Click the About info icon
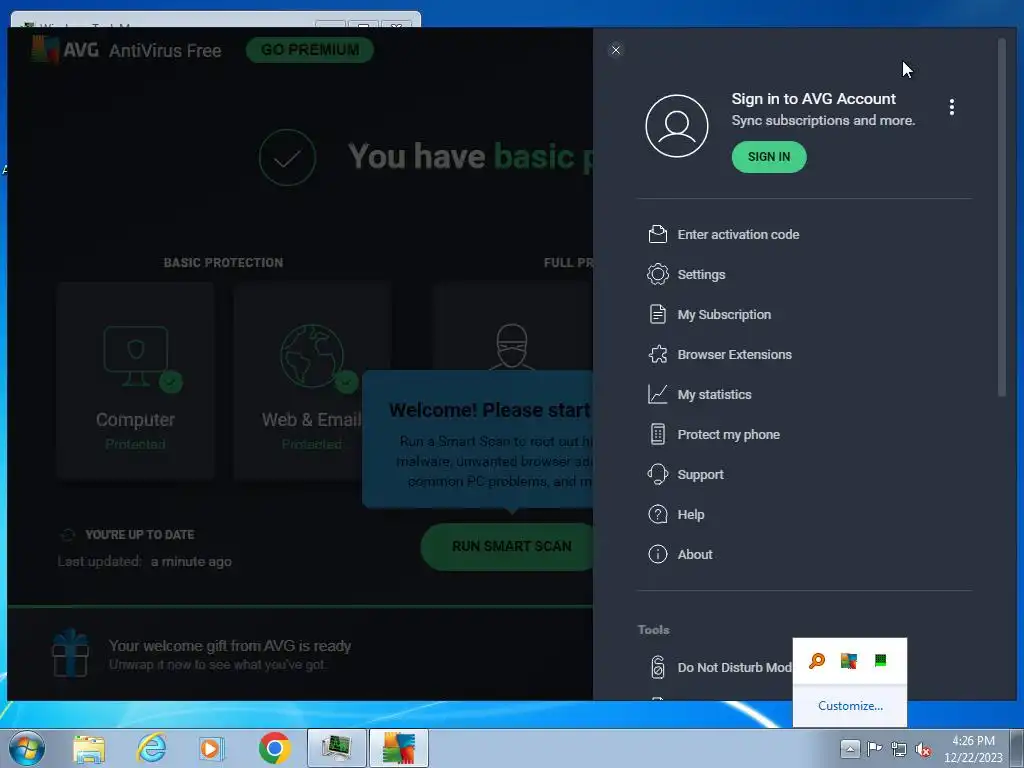 pos(658,554)
